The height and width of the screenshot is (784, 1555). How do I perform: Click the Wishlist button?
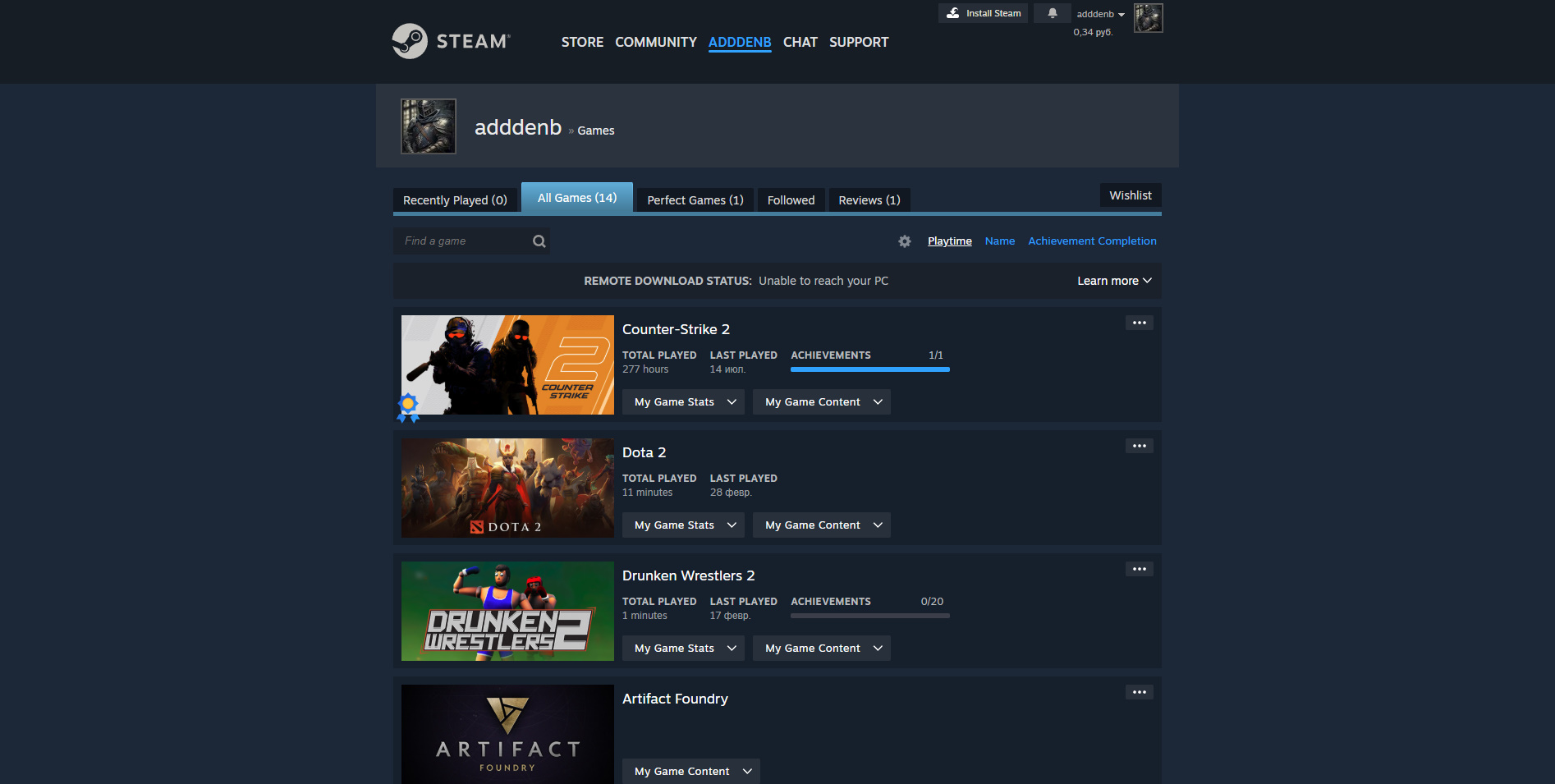[1131, 195]
